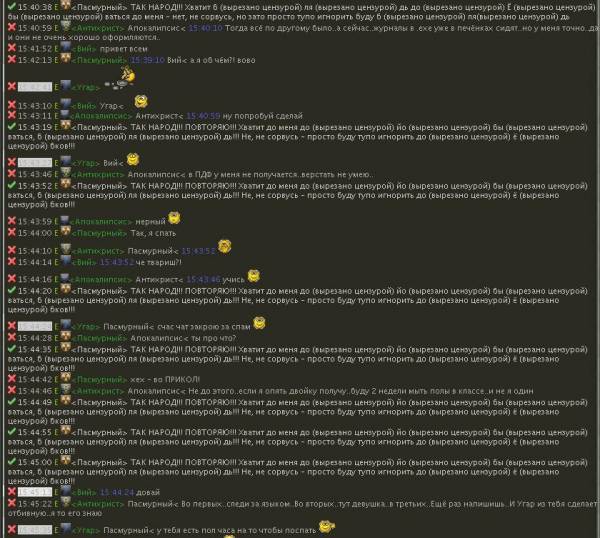The image size is (600, 538).
Task: Follow the blue 15:43:46 timestamp before 'учись'
Action: pyautogui.click(x=217, y=279)
